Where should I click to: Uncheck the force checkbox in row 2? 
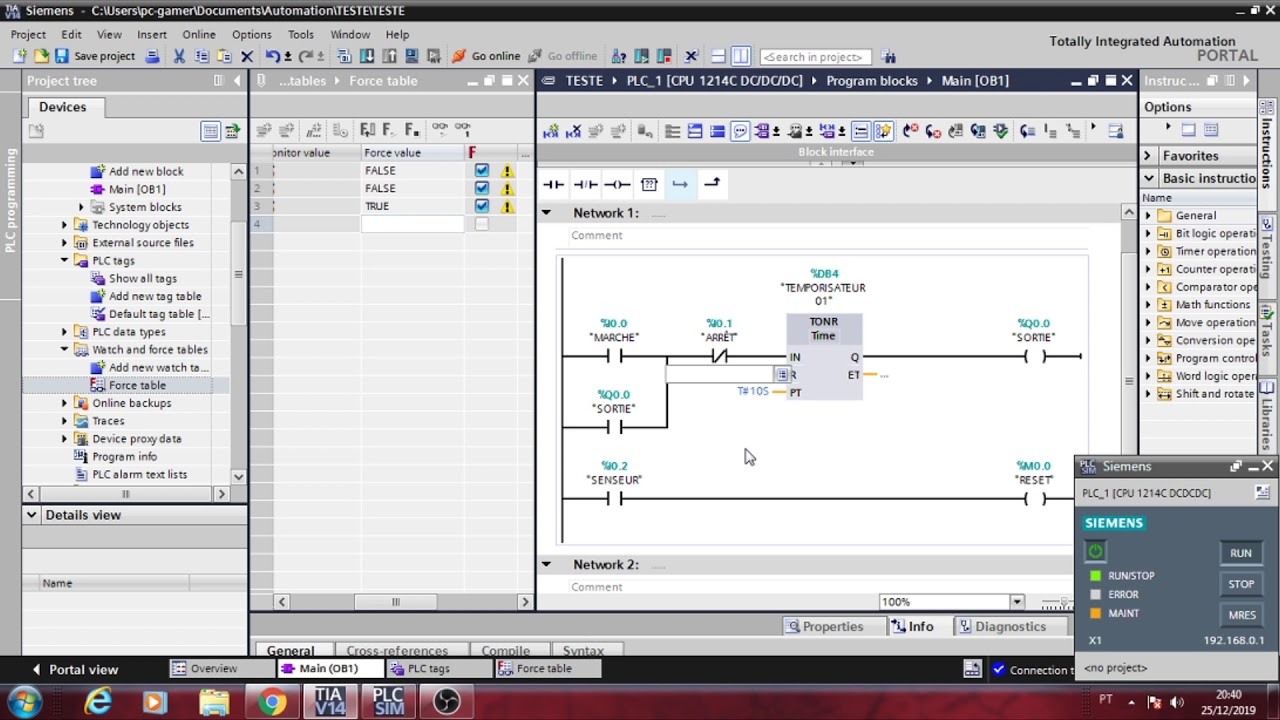tap(482, 188)
